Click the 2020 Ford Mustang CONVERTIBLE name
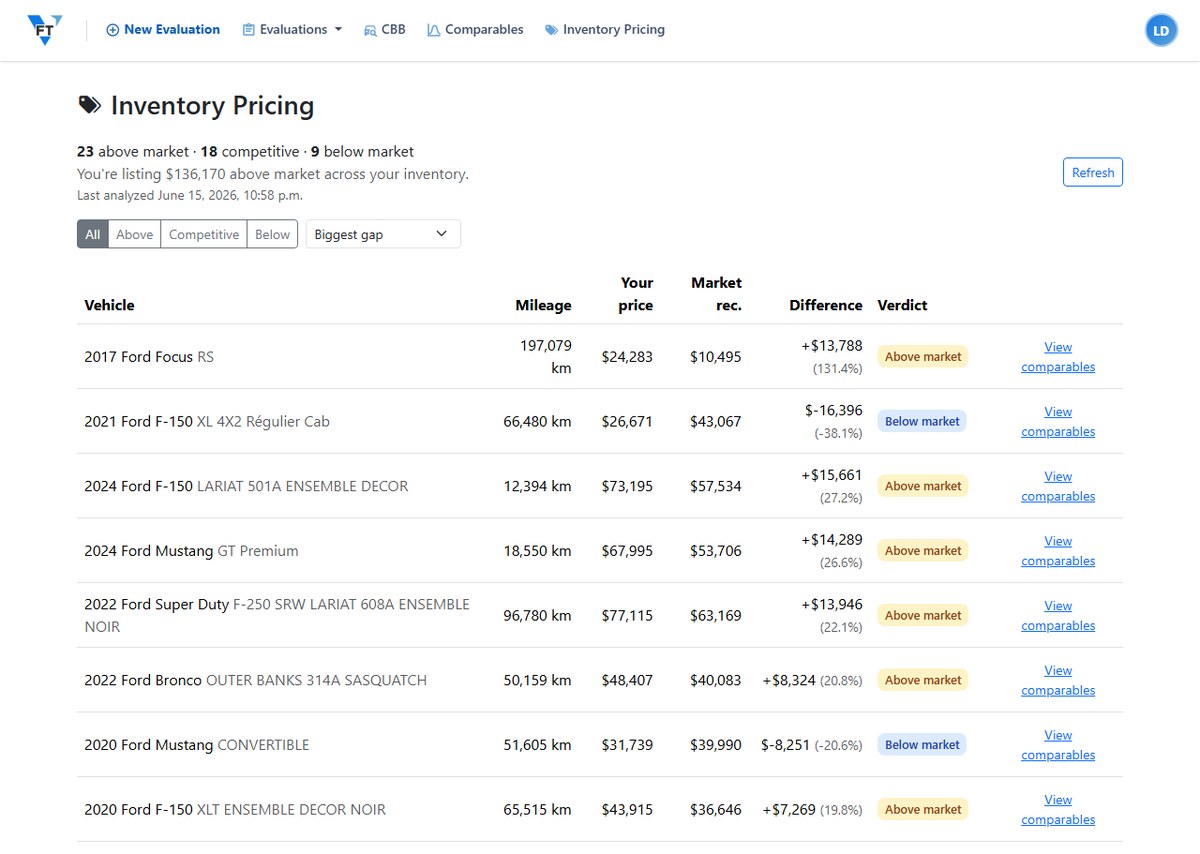This screenshot has width=1200, height=854. [197, 745]
